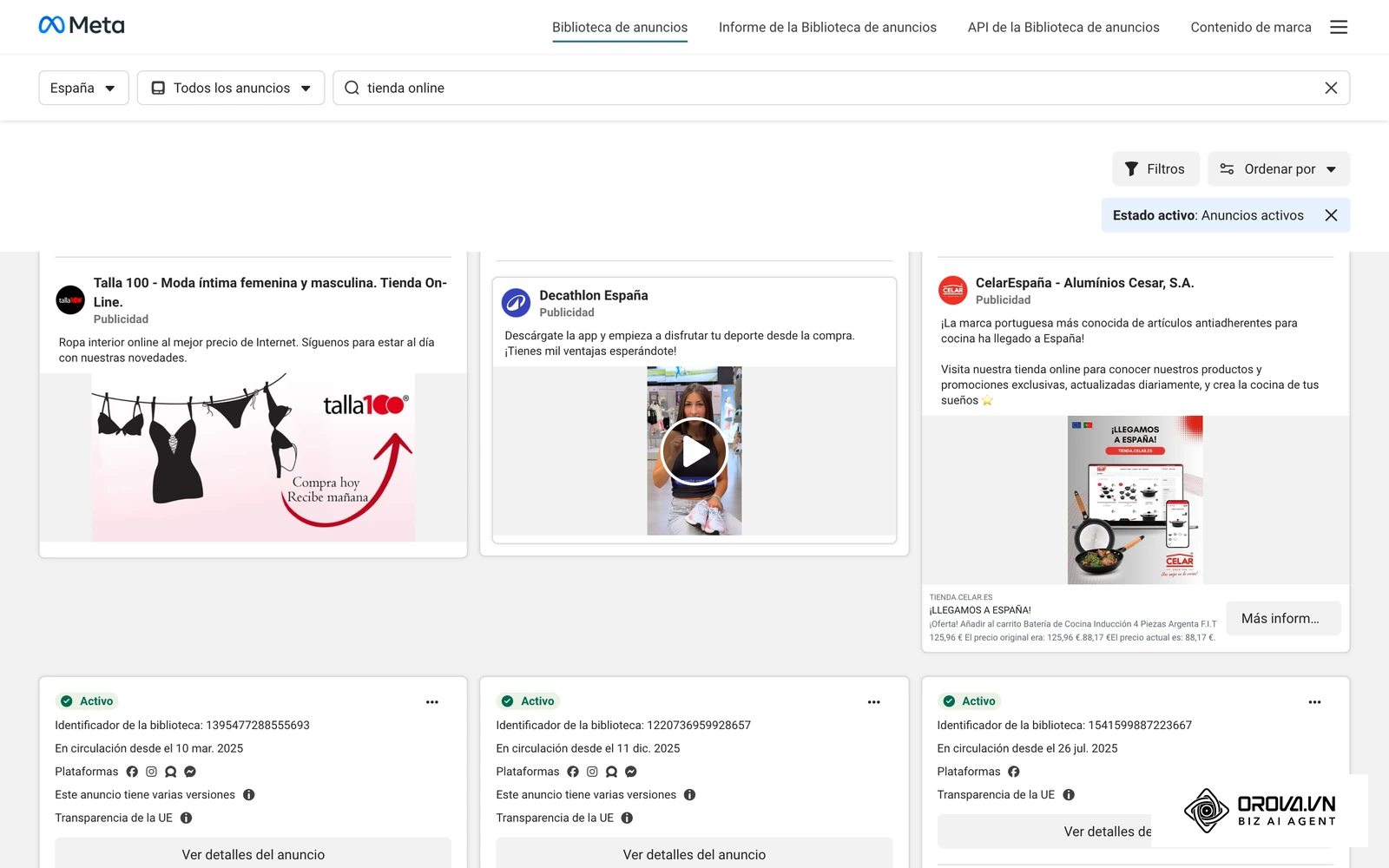Click Instagram platform icon in ad 1220736959928657
The height and width of the screenshot is (868, 1389).
pyautogui.click(x=592, y=772)
